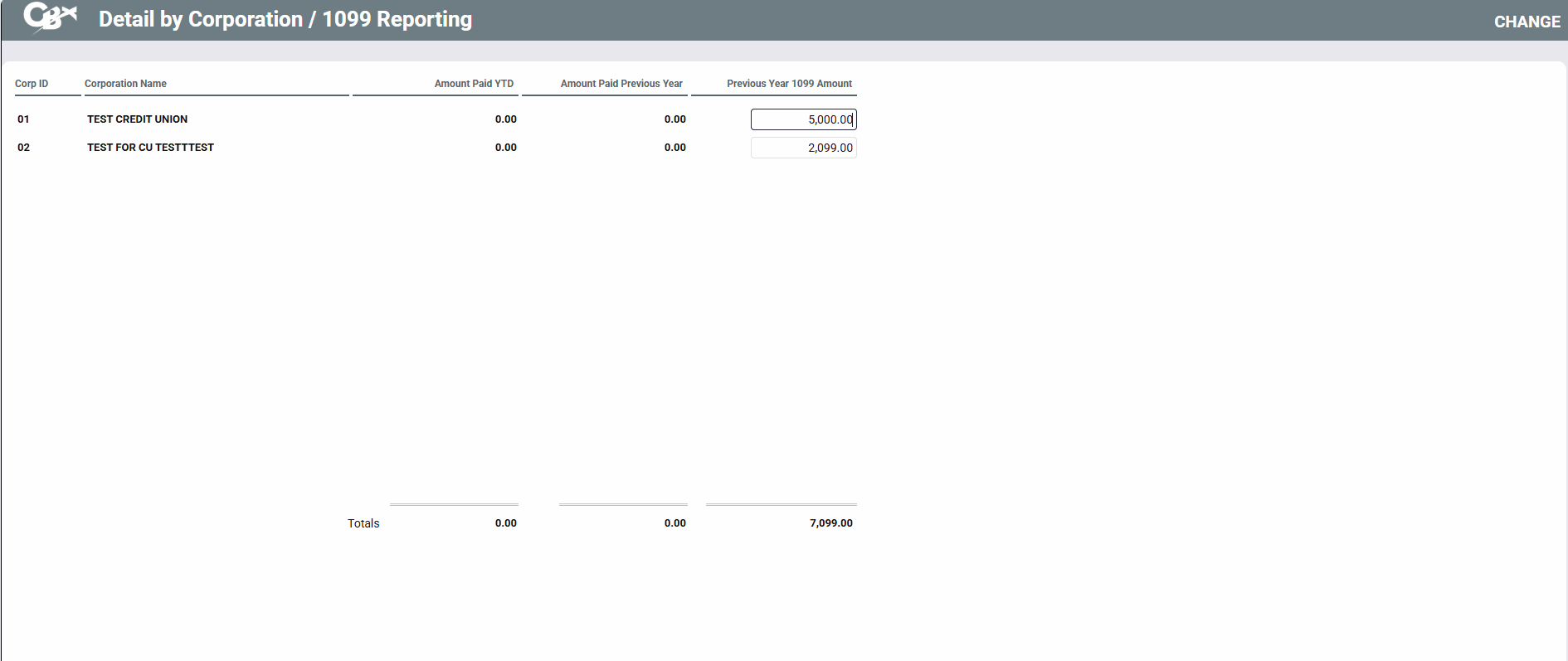Click Amount Paid YTD for TEST CREDIT UNION
Image resolution: width=1568 pixels, height=661 pixels.
click(x=505, y=119)
